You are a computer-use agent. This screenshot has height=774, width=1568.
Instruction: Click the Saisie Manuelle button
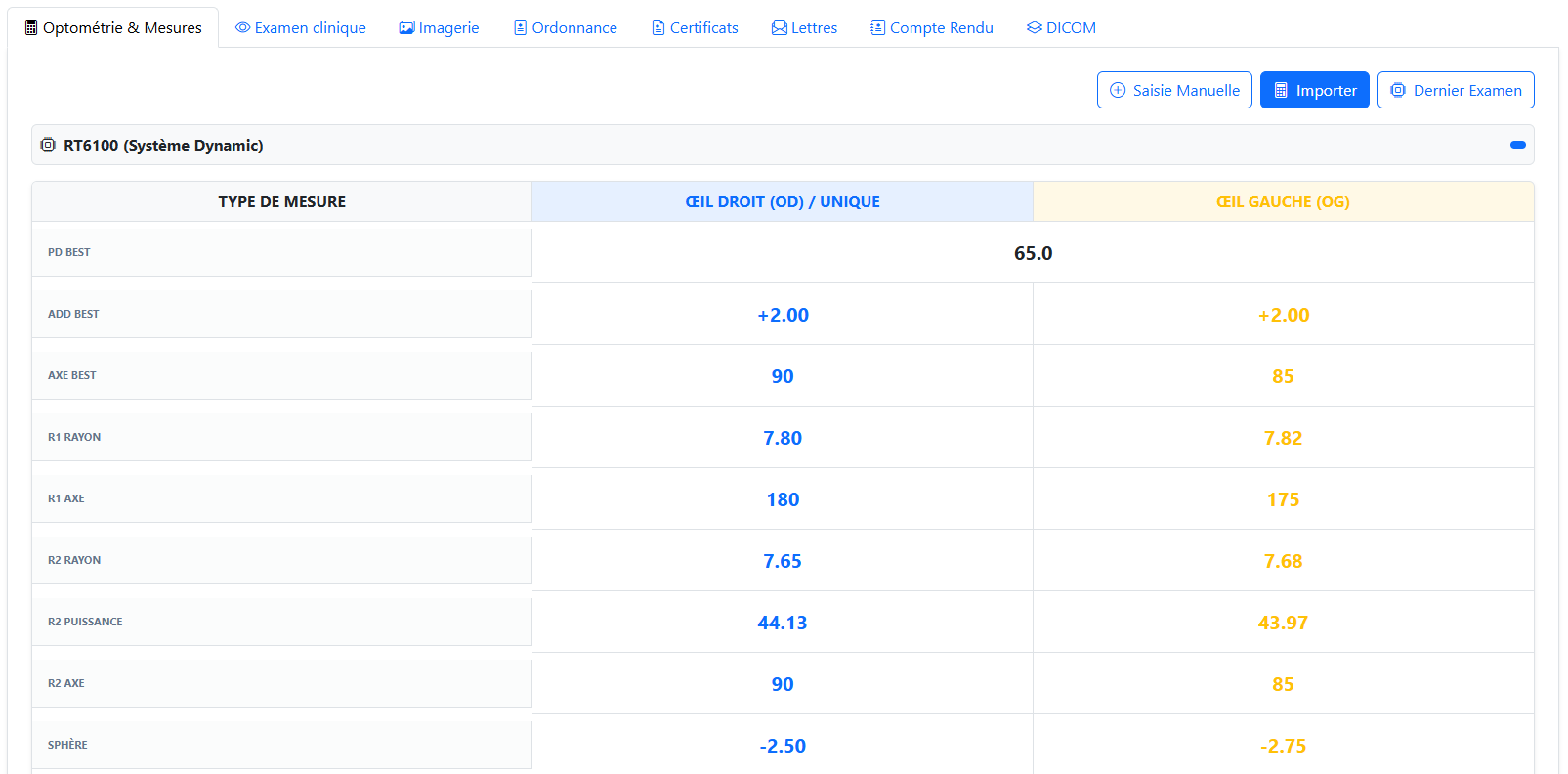tap(1174, 90)
